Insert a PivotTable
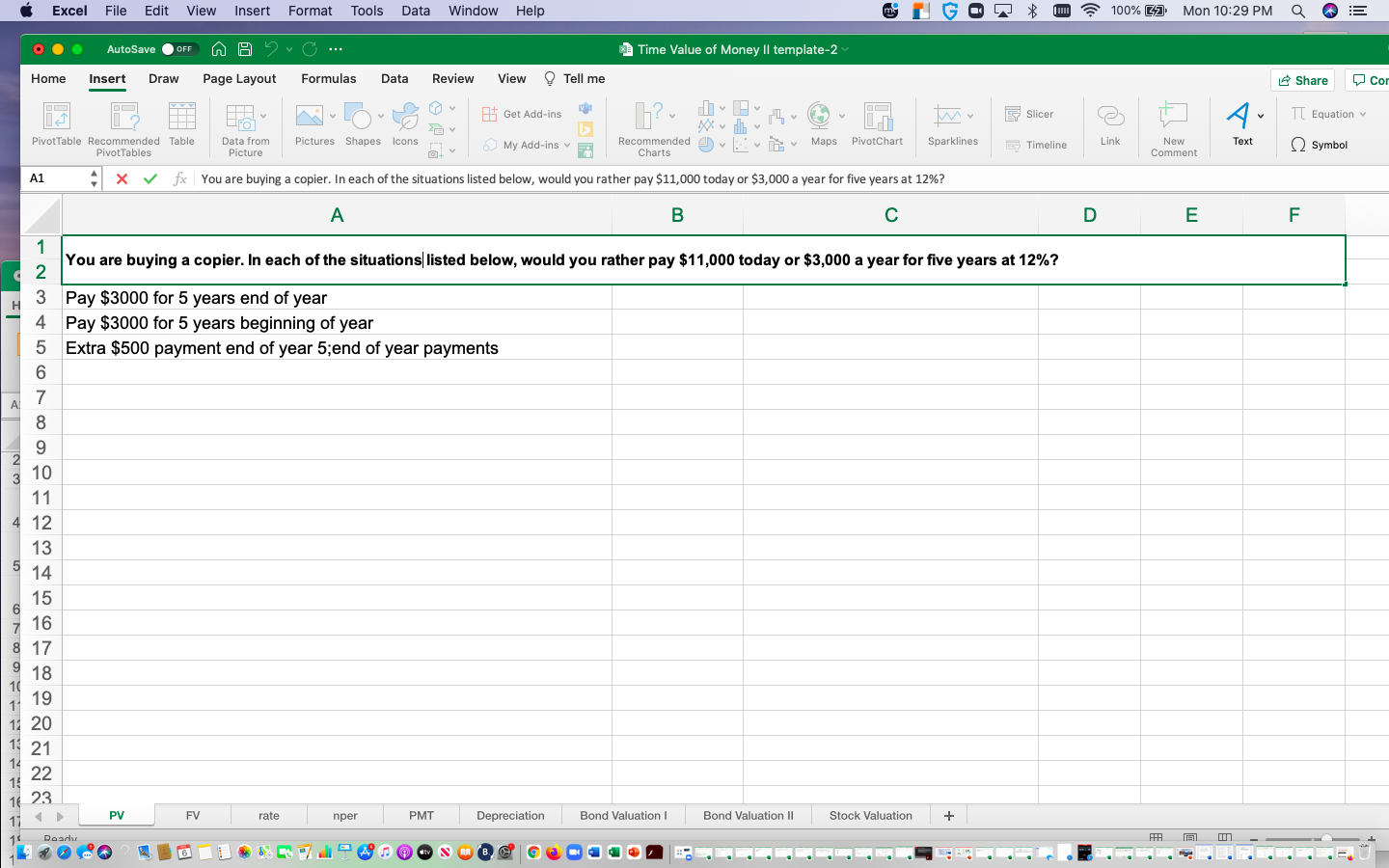Screen dimensions: 1389x868 [55, 125]
